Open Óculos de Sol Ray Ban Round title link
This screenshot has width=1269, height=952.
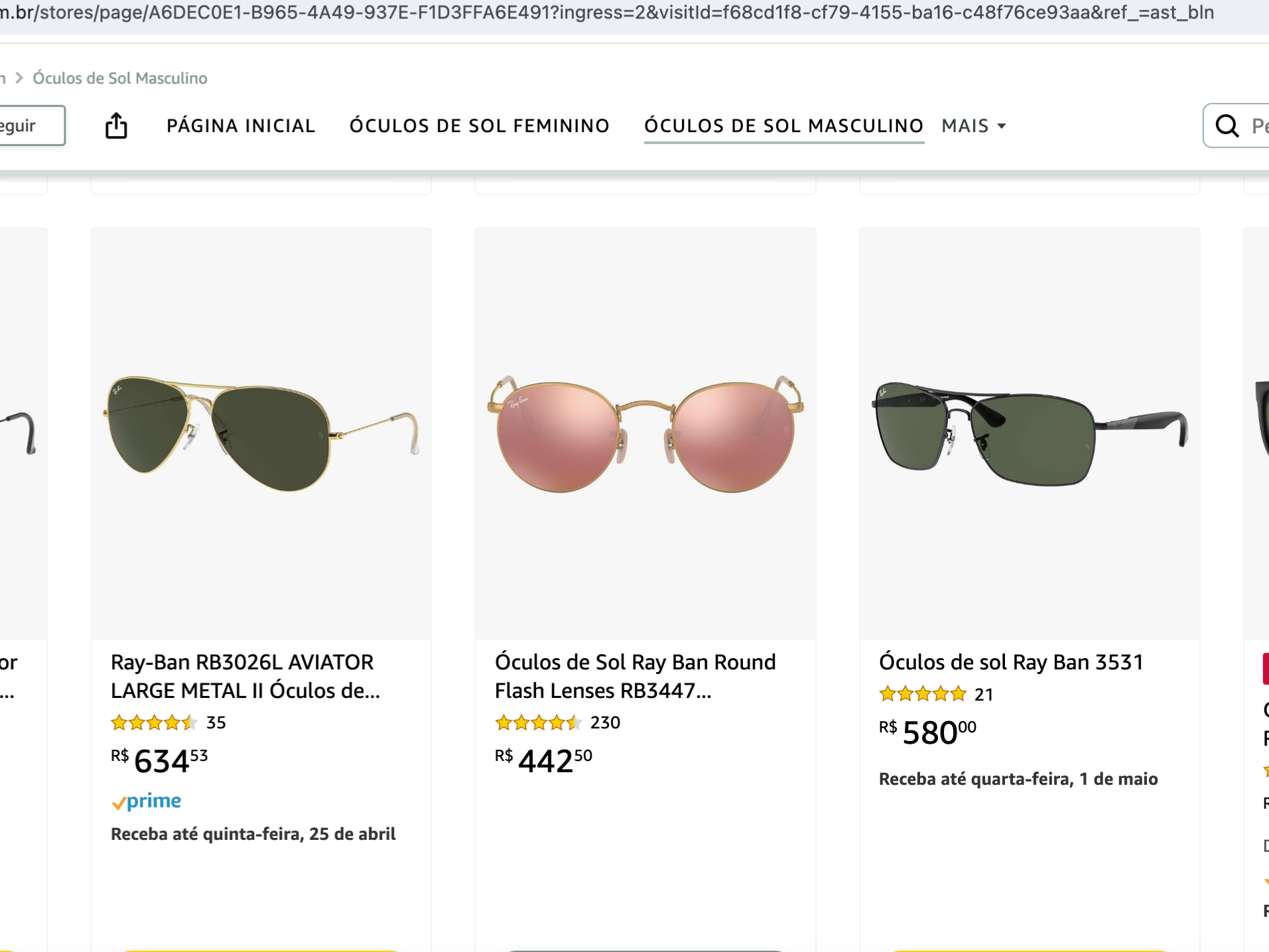635,676
